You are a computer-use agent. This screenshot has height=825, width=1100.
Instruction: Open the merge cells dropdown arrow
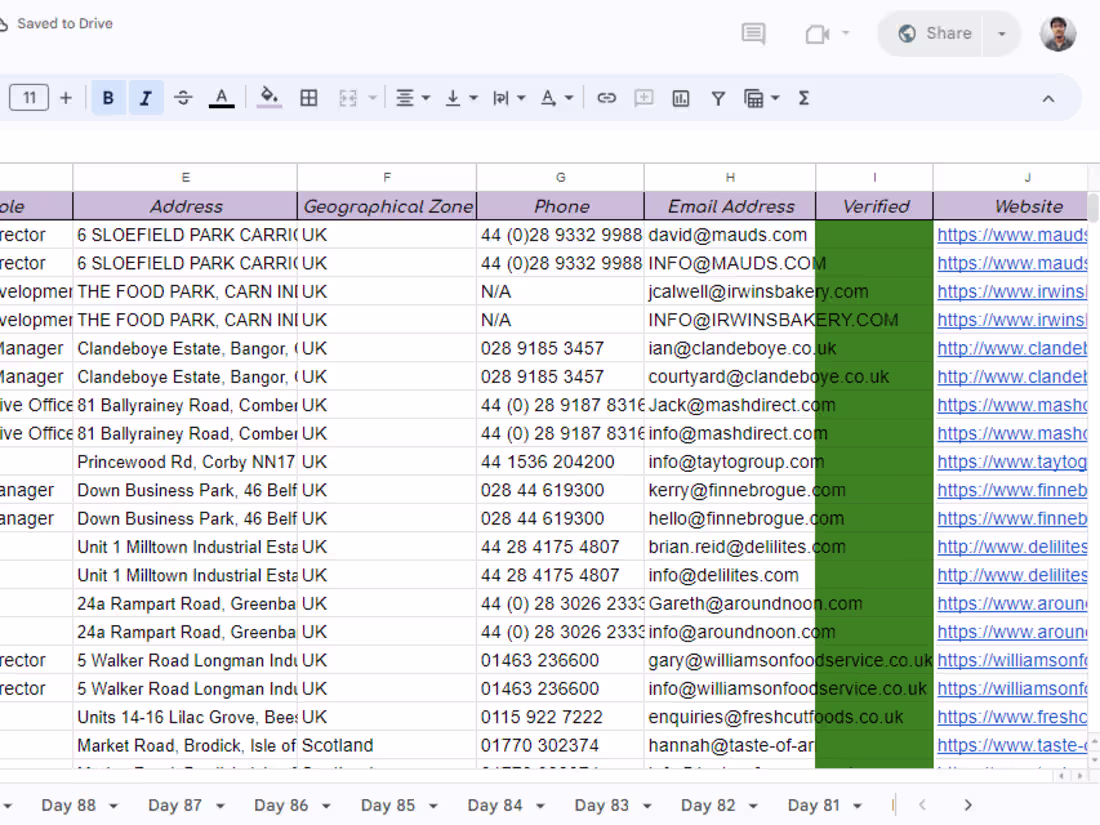click(x=372, y=97)
